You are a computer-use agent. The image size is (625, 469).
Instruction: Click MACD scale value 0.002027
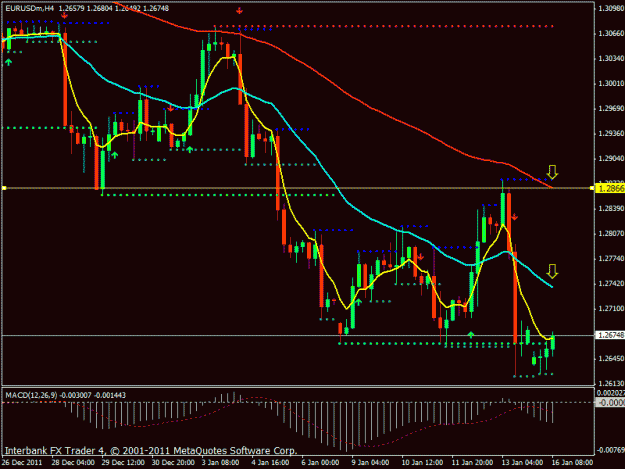tap(610, 393)
